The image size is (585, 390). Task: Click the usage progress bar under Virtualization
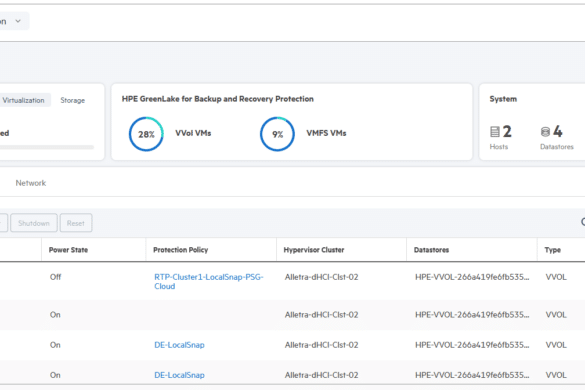coord(47,147)
